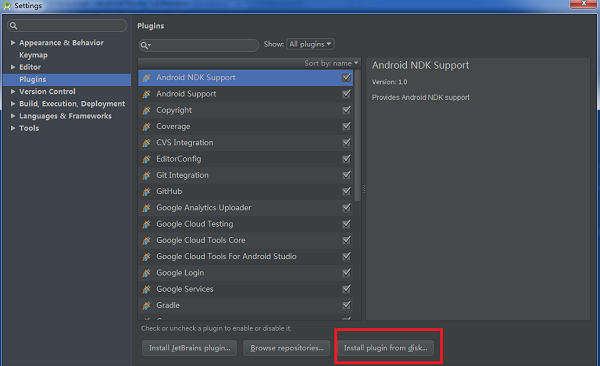Click Install JetBrains plugin button
600x366 pixels.
[189, 348]
